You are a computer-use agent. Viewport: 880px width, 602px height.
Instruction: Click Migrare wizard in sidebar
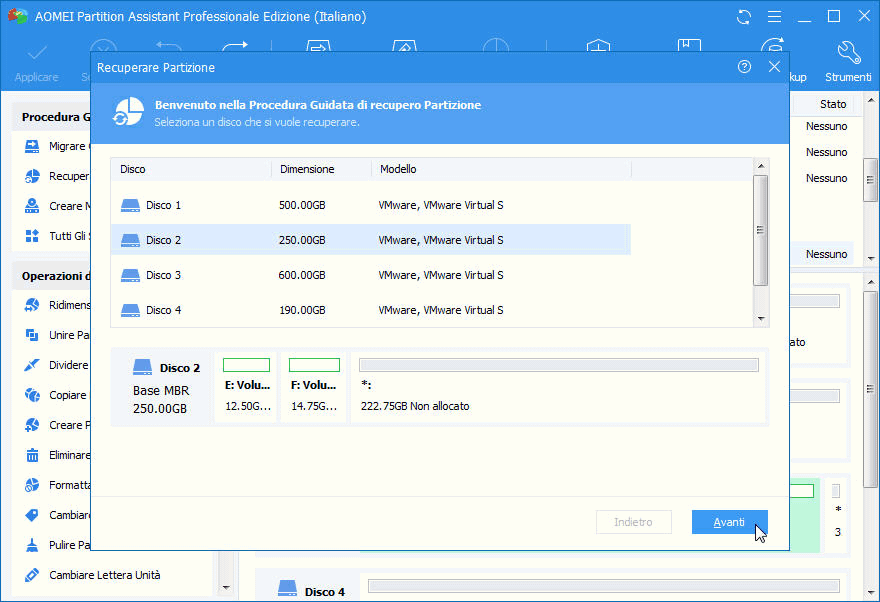click(57, 146)
